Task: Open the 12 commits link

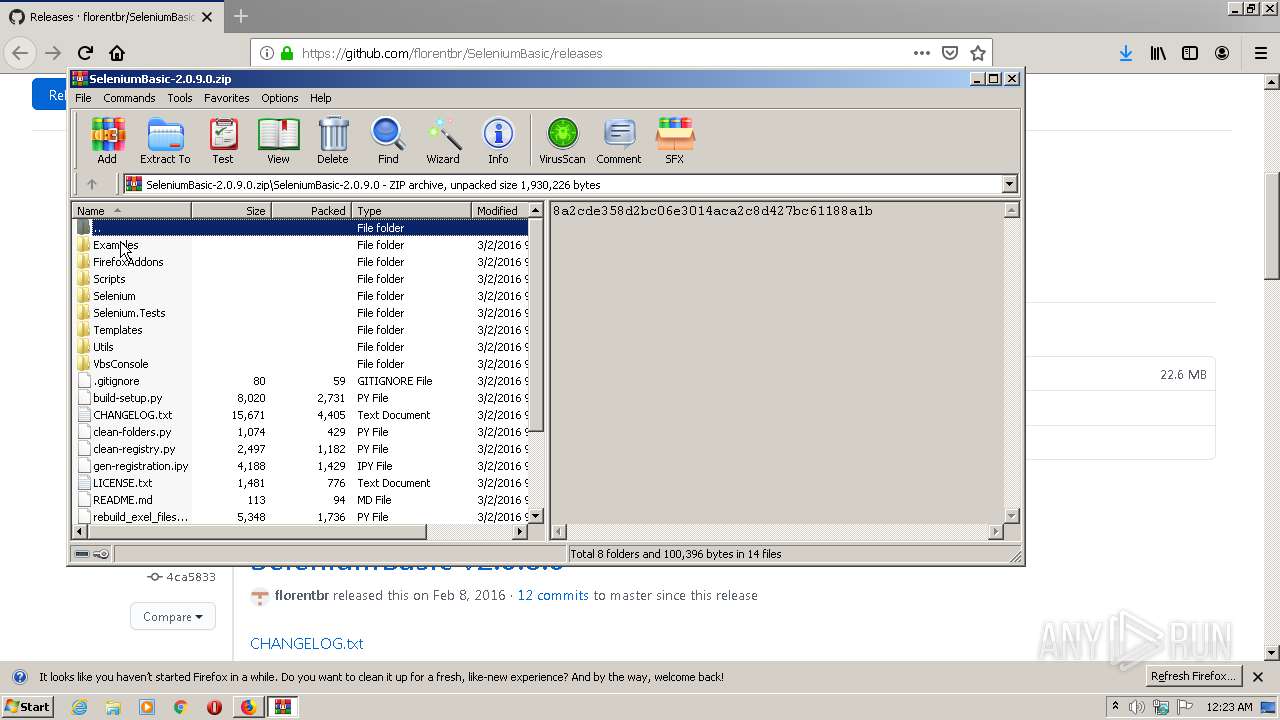Action: 553,595
